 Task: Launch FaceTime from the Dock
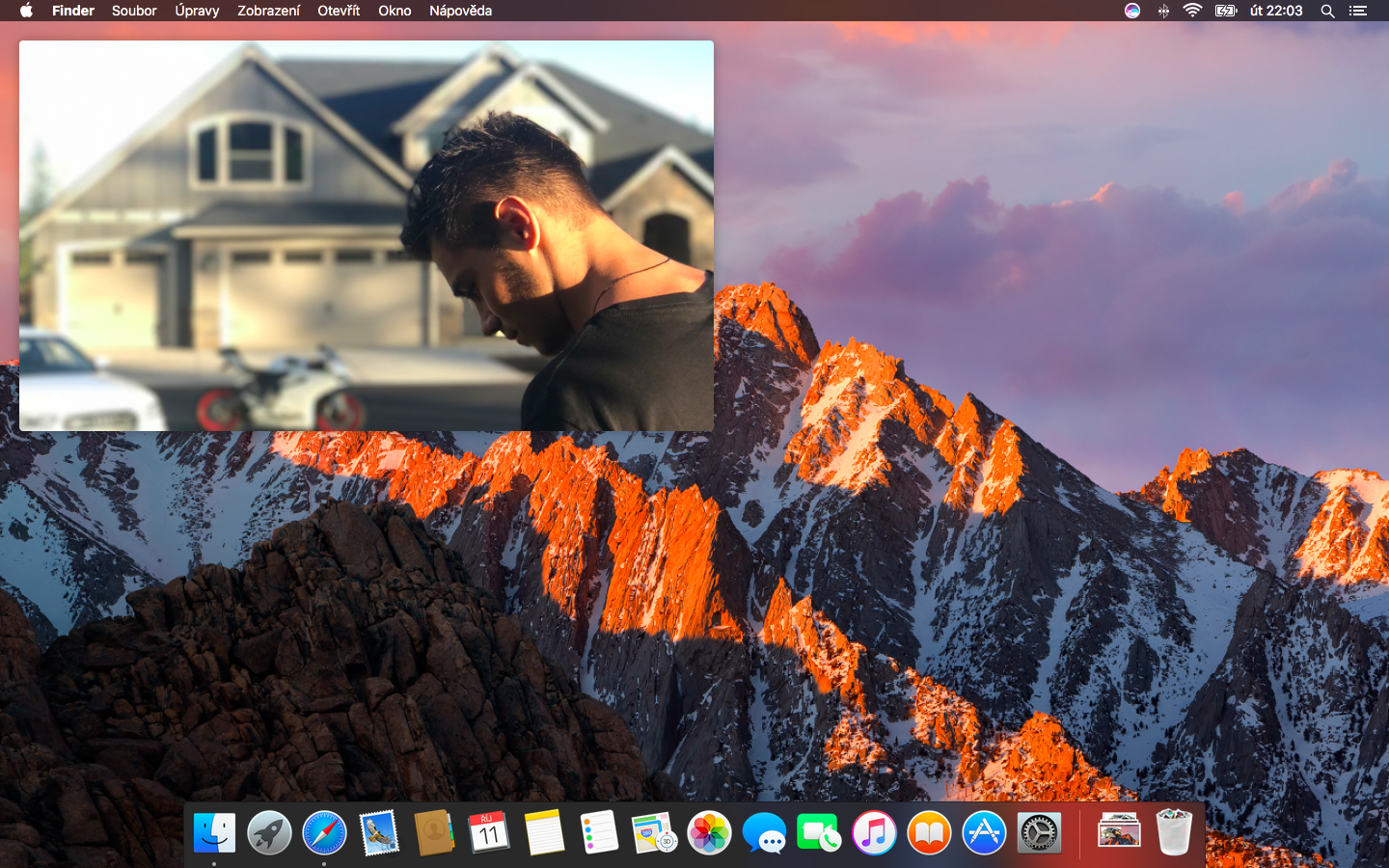tap(819, 832)
